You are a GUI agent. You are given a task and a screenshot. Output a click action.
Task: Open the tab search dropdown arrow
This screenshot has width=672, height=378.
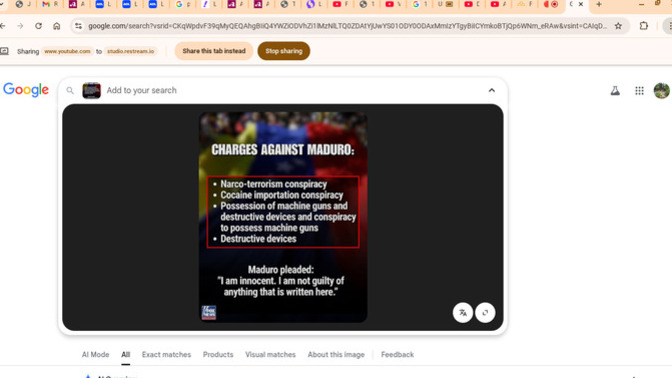pos(2,4)
